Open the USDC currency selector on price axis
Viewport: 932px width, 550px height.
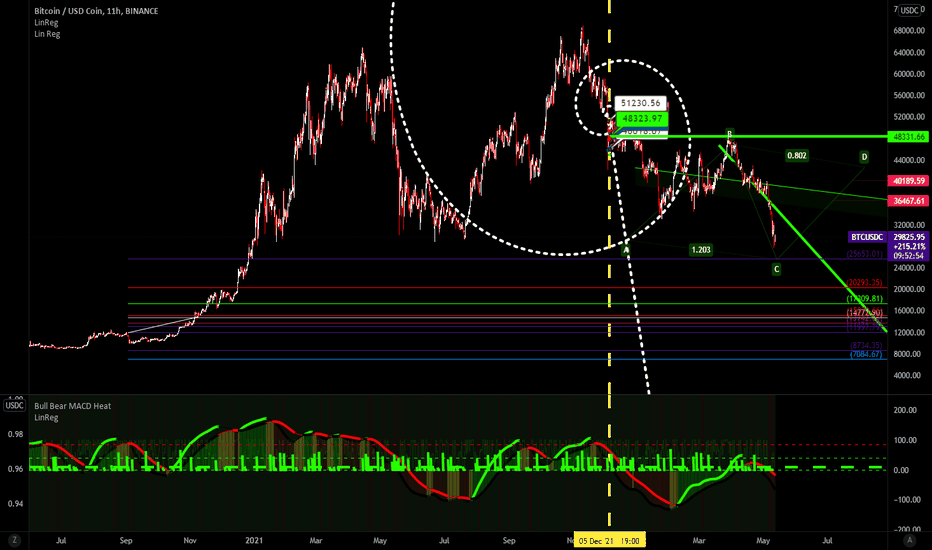pyautogui.click(x=909, y=10)
